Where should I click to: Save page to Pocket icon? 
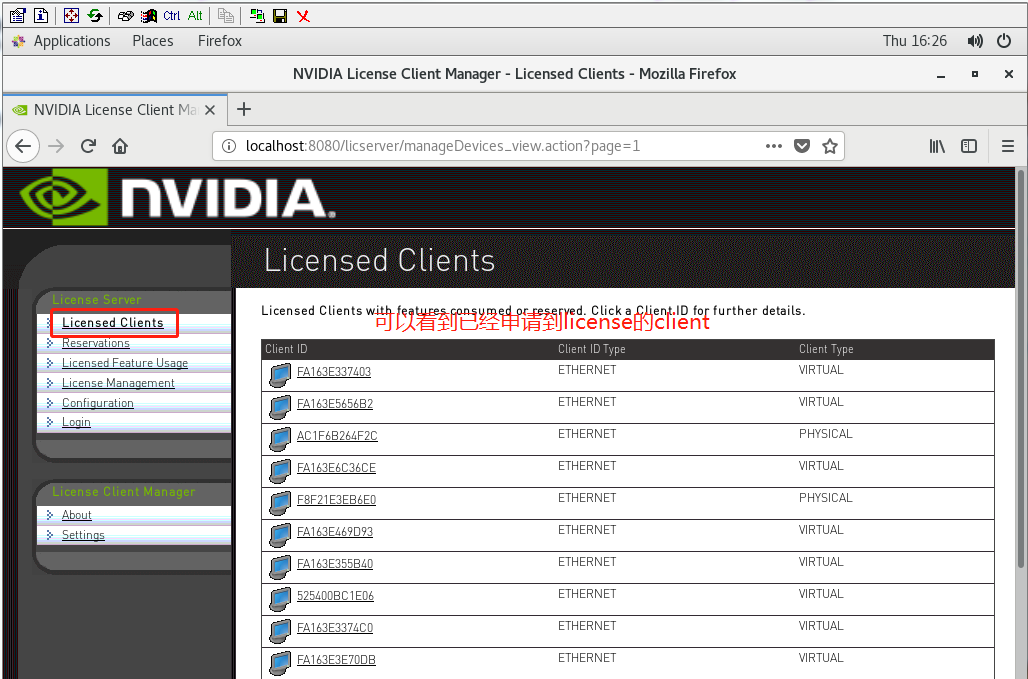(x=801, y=146)
